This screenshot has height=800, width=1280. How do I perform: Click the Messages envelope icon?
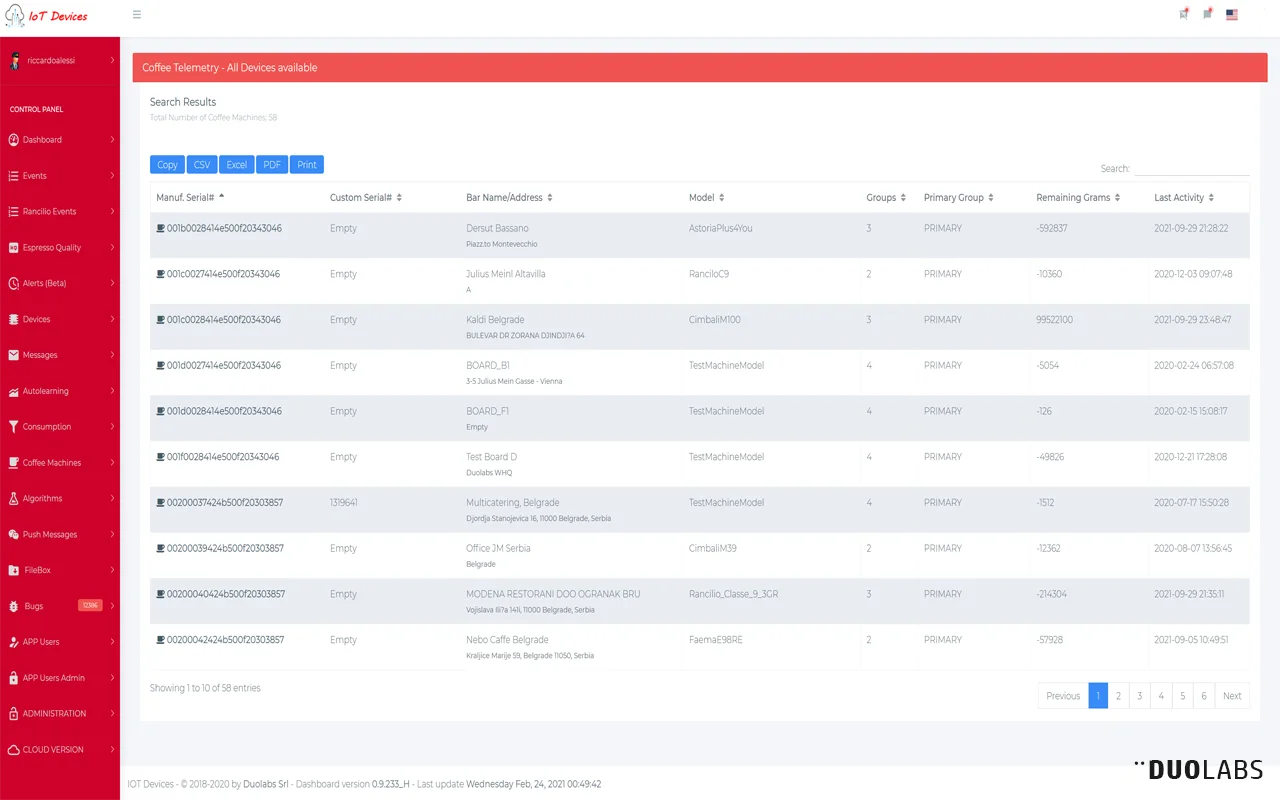click(x=14, y=355)
